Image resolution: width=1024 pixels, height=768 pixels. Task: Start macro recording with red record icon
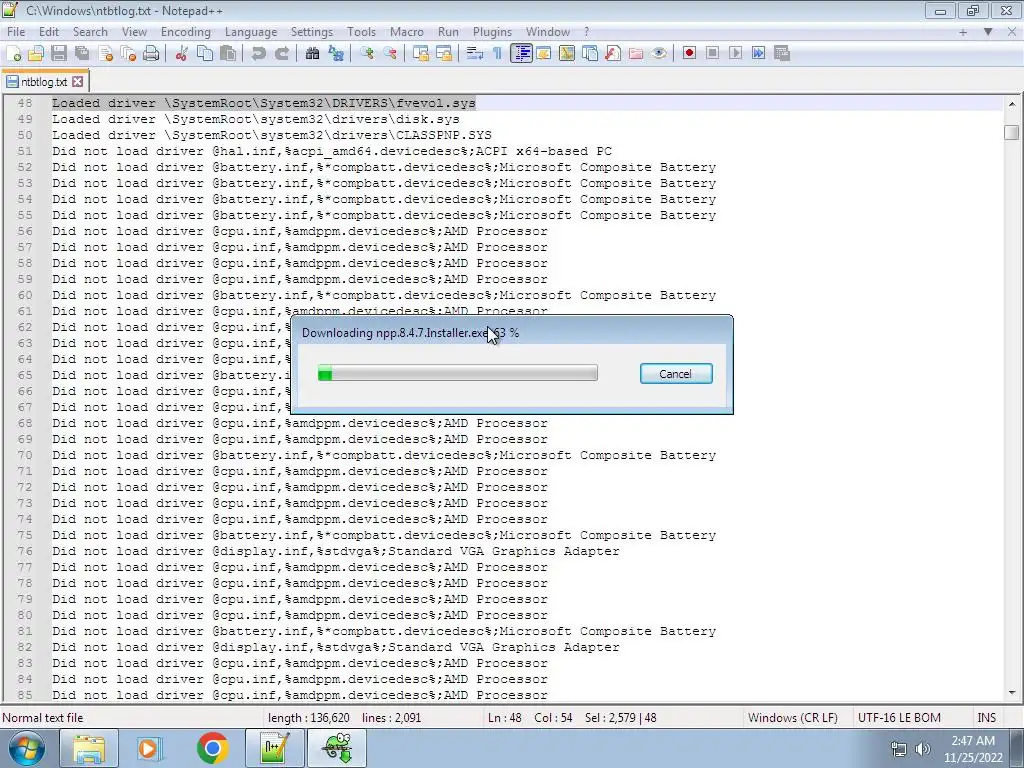[x=689, y=54]
